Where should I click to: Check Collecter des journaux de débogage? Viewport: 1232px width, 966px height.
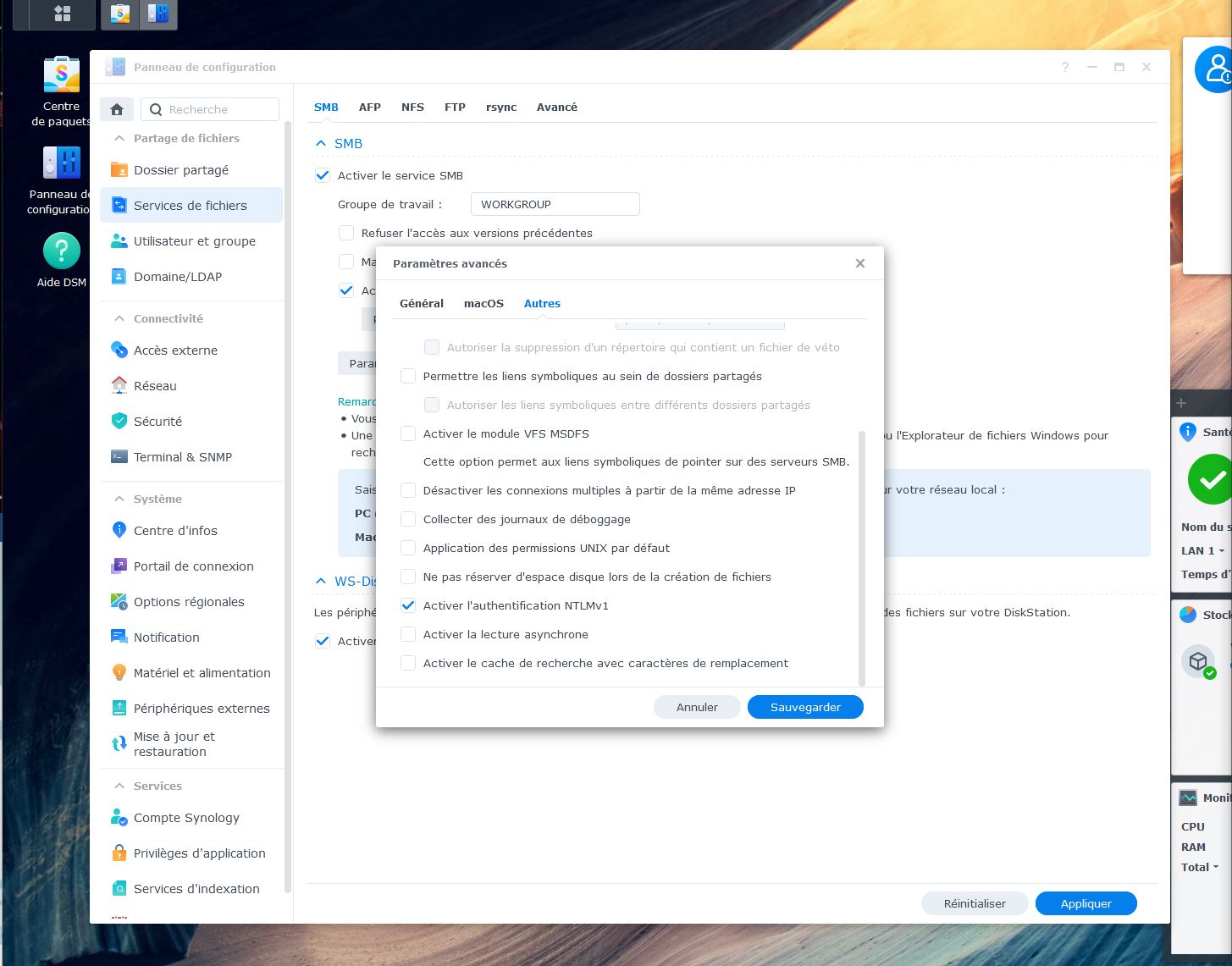(408, 519)
